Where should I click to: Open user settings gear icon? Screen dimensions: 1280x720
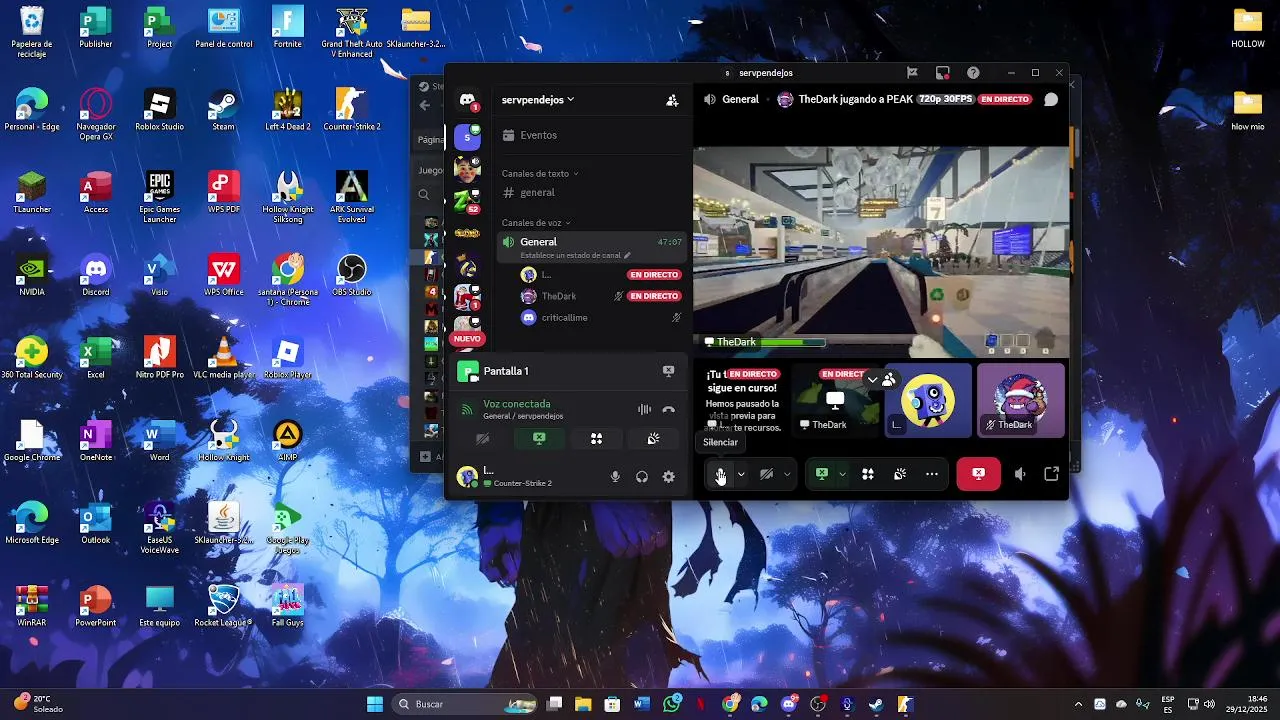point(669,477)
